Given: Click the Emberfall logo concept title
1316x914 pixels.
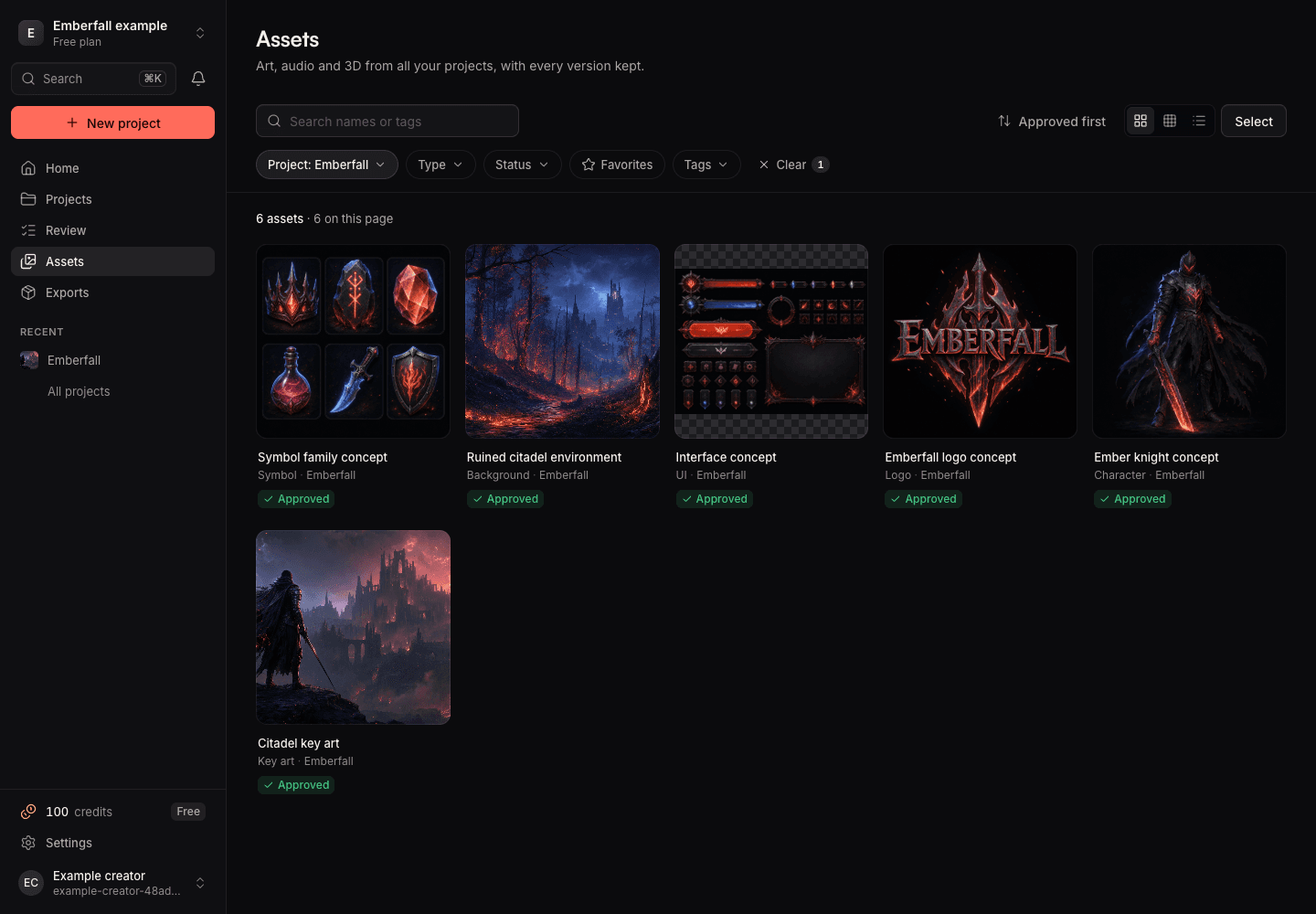Looking at the screenshot, I should tap(950, 457).
